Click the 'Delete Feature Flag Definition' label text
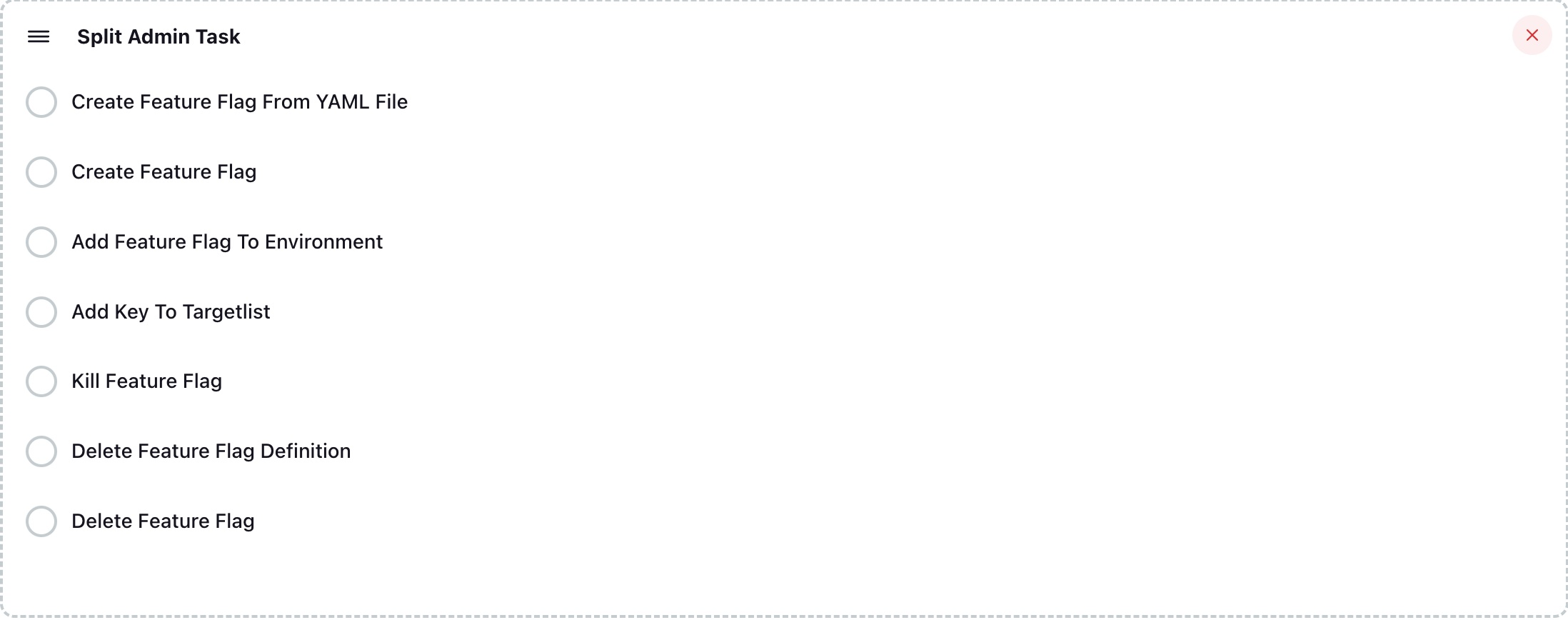 [x=211, y=451]
